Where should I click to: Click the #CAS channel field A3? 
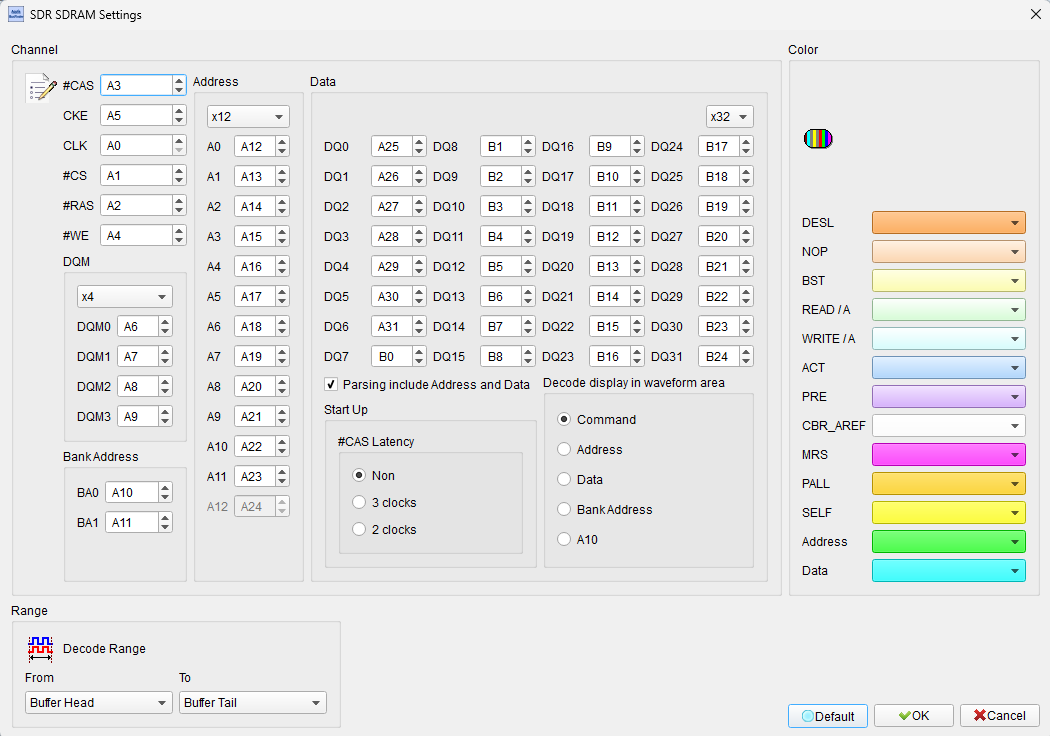[137, 86]
